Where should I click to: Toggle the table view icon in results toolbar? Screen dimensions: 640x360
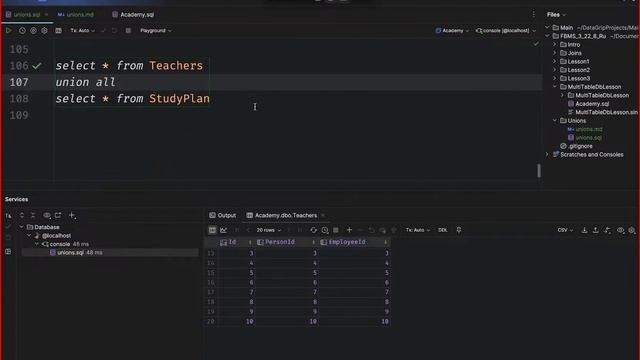[212, 230]
